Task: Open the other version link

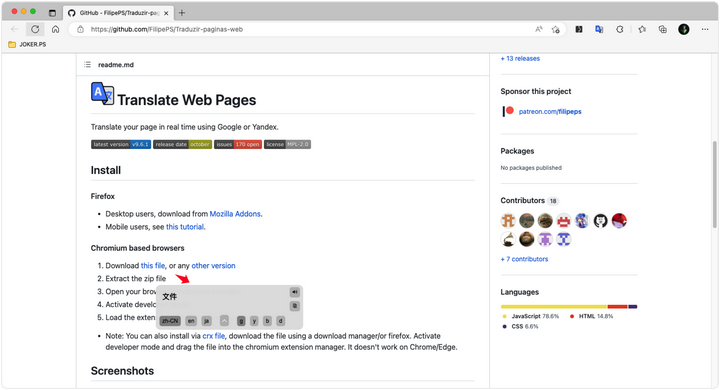Action: (214, 266)
